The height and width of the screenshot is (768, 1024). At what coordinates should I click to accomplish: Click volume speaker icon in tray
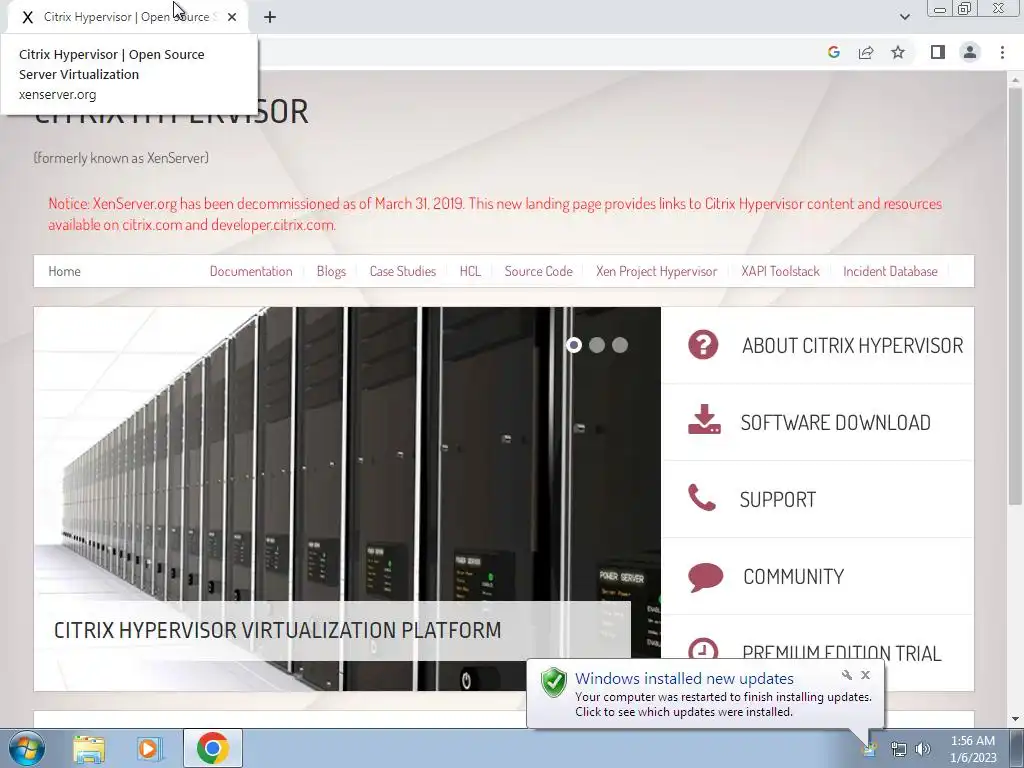point(923,749)
